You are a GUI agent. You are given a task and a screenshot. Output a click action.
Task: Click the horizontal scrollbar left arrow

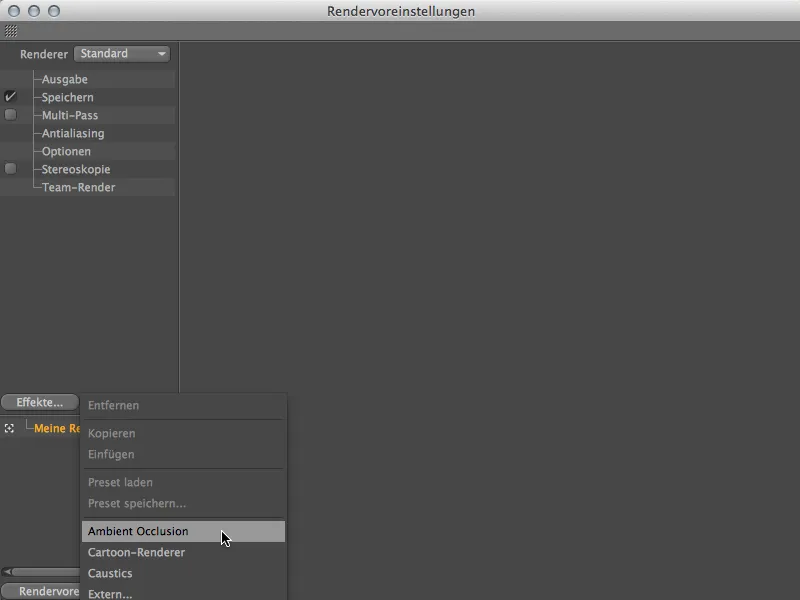(7, 571)
